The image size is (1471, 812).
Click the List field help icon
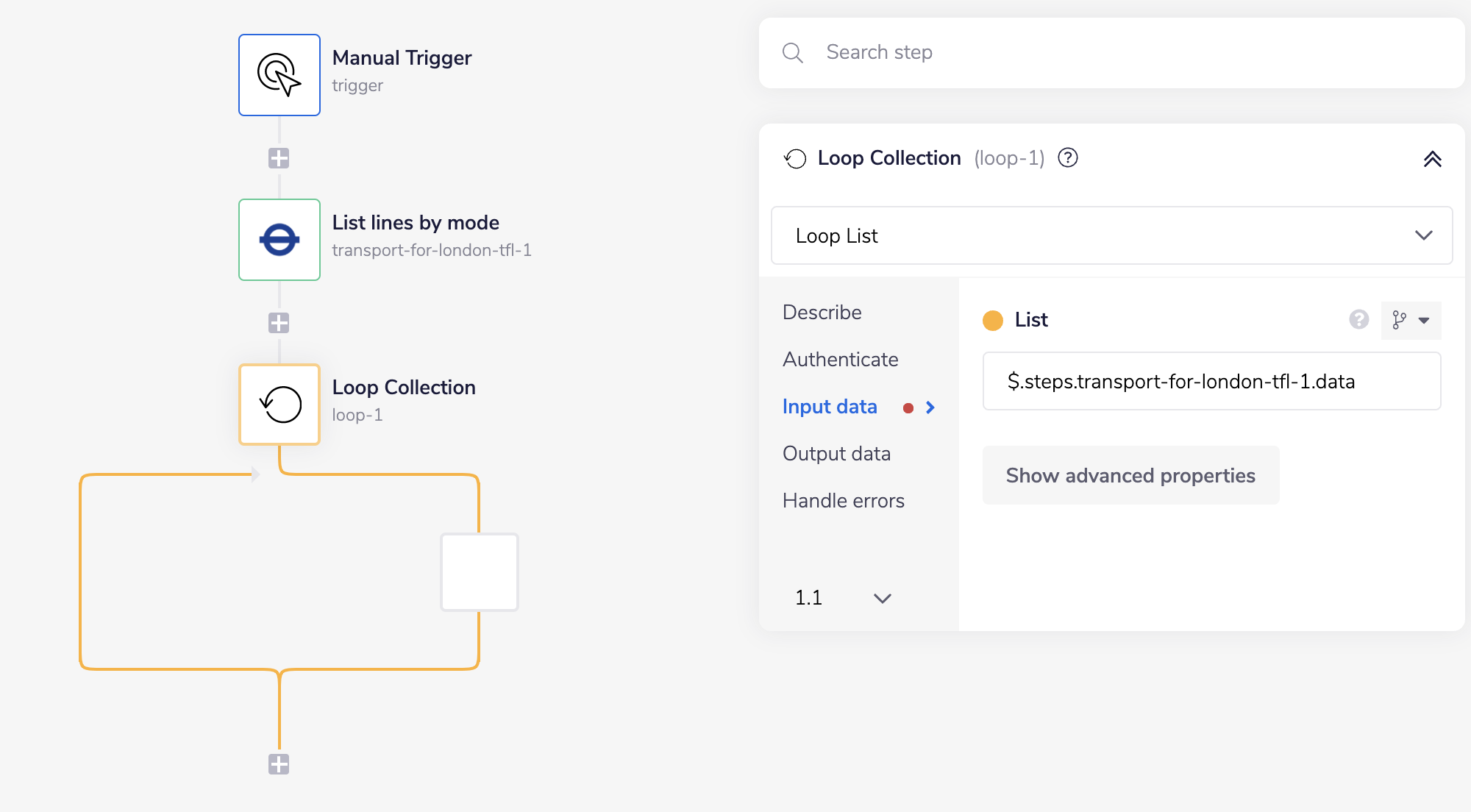point(1358,320)
